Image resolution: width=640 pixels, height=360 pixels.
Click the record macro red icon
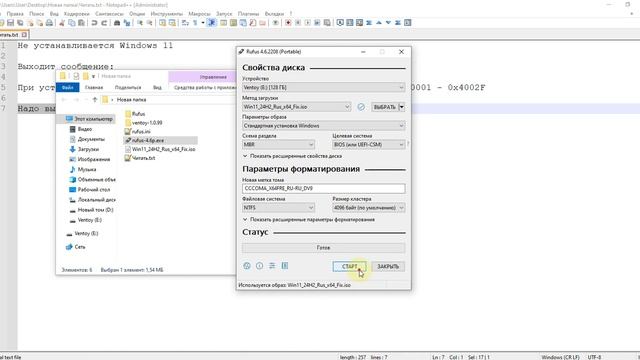(x=288, y=23)
